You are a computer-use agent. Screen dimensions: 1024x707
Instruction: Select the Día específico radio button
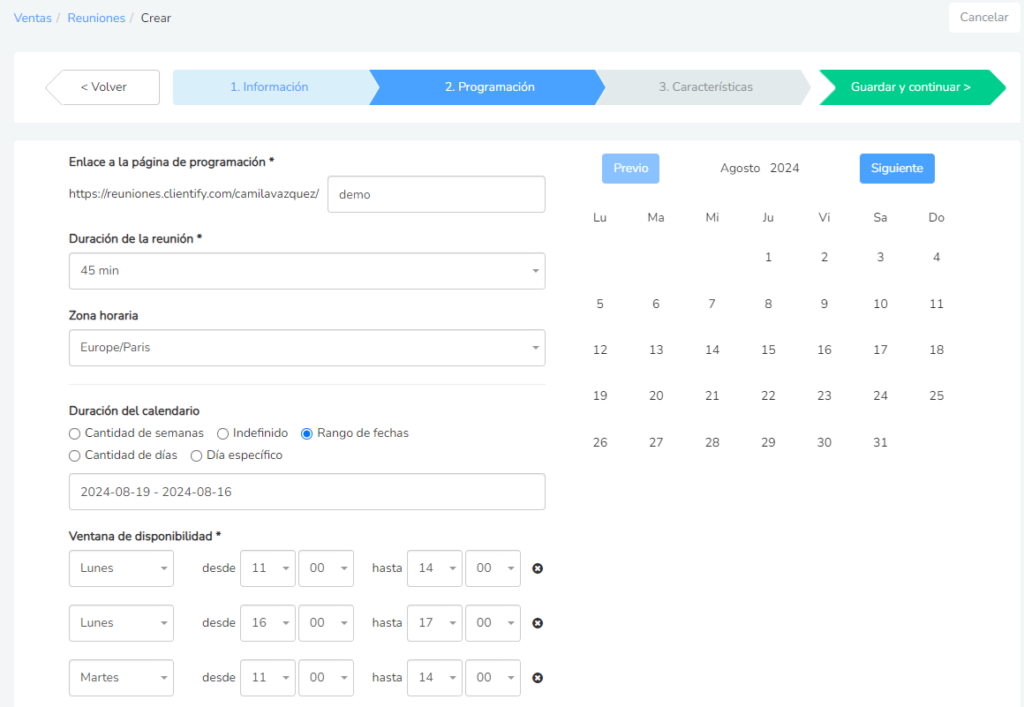(x=196, y=456)
